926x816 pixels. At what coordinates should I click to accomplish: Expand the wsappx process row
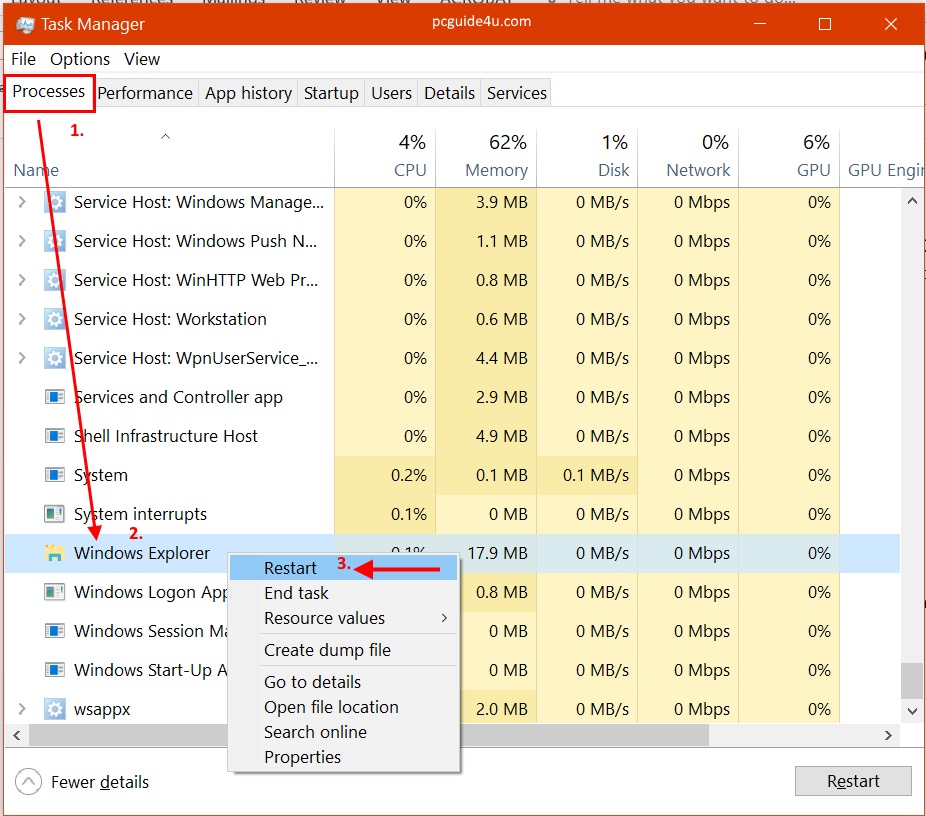22,709
